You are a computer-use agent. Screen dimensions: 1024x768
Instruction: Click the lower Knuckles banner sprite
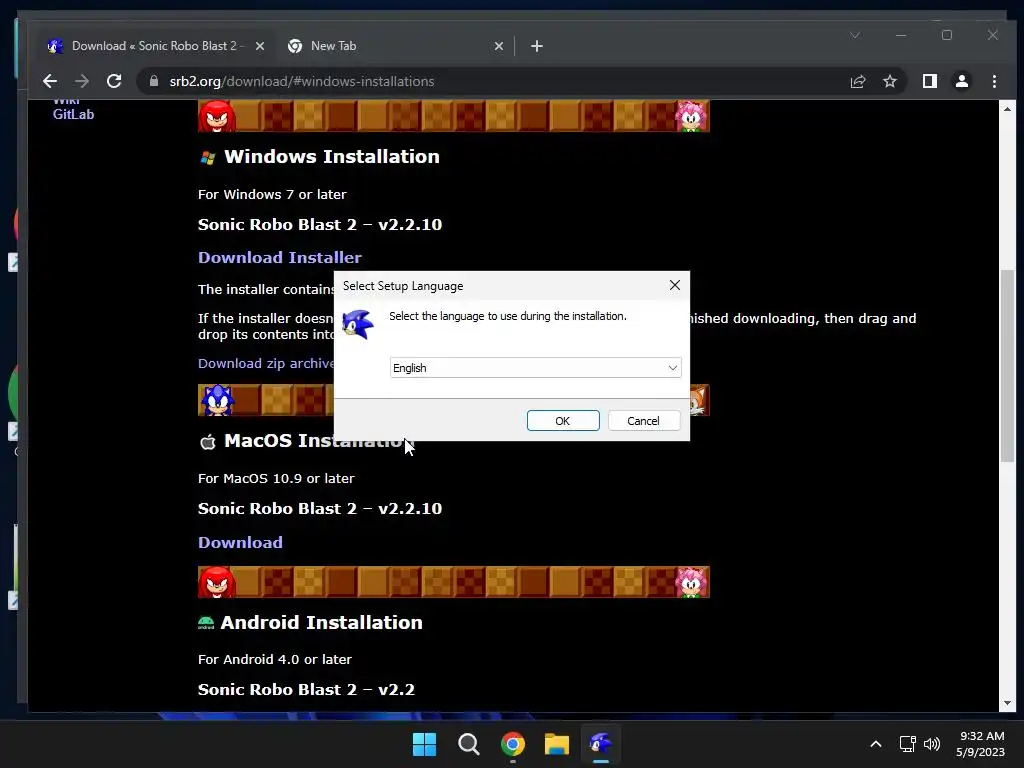tap(216, 582)
